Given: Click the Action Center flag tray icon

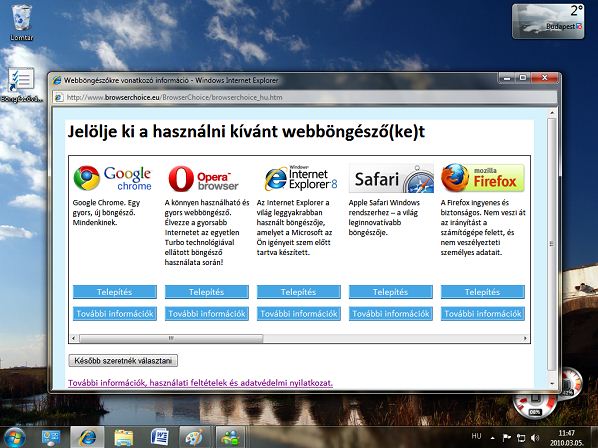Looking at the screenshot, I should point(506,437).
